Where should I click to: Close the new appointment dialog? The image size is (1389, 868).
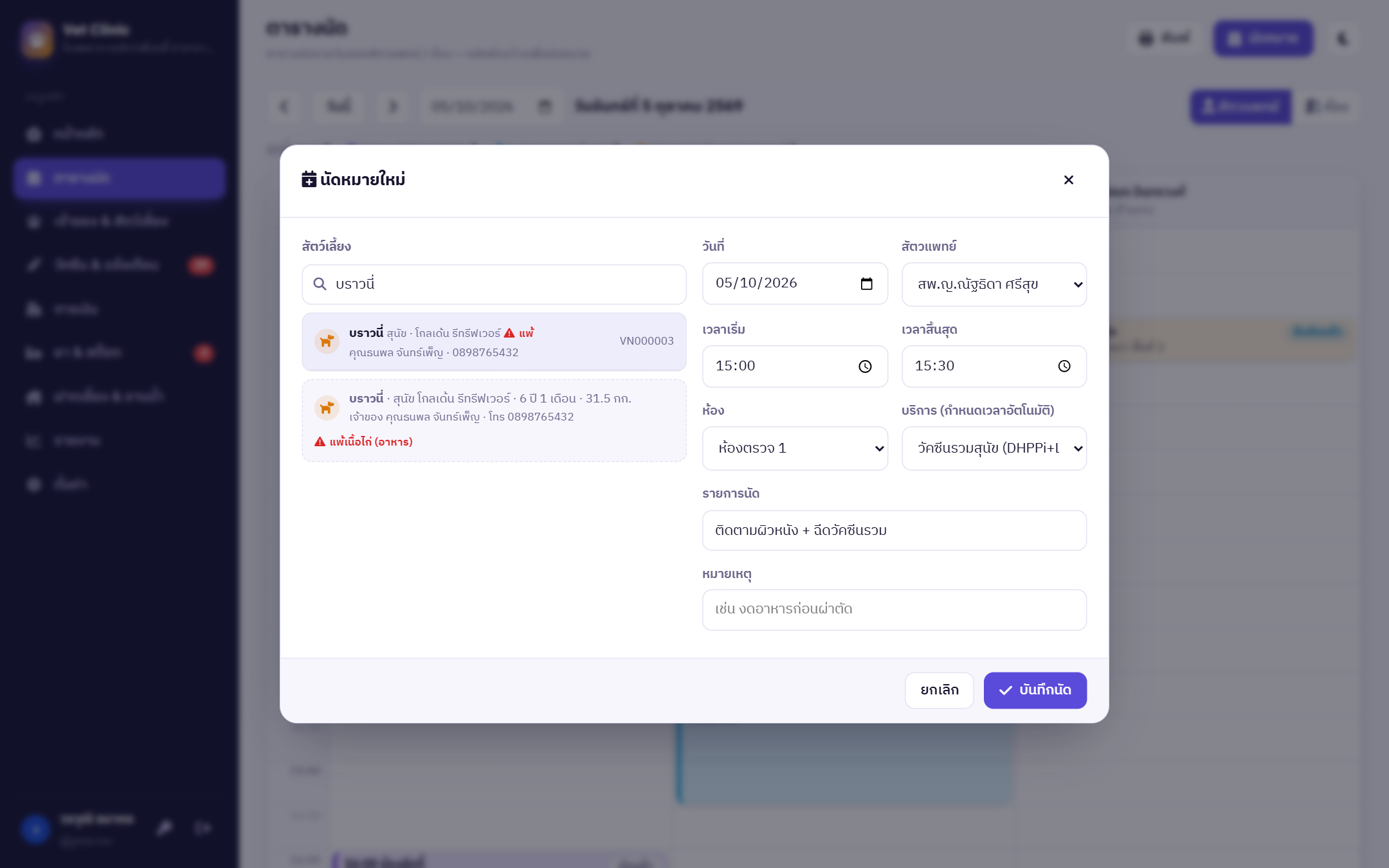[1069, 180]
